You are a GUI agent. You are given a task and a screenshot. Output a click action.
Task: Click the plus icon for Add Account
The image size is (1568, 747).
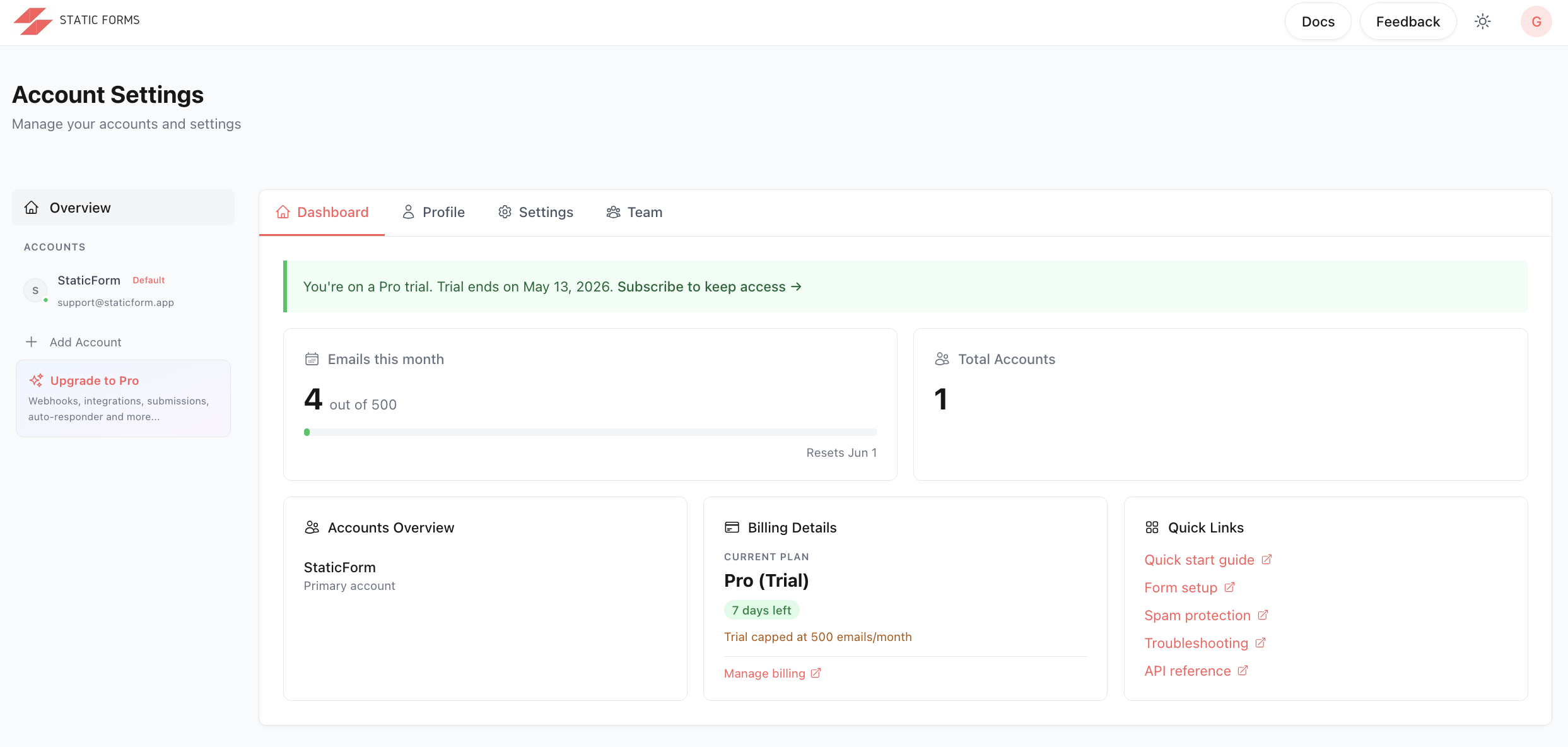31,342
